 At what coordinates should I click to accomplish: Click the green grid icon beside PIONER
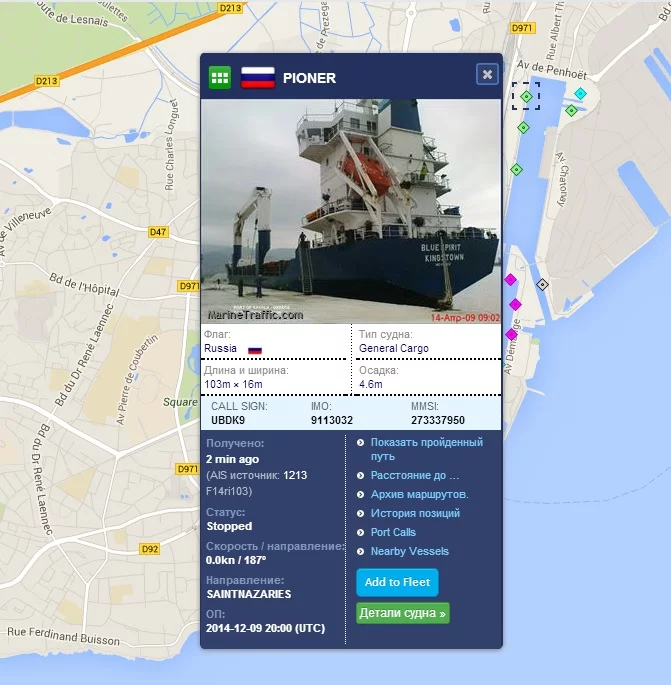220,78
